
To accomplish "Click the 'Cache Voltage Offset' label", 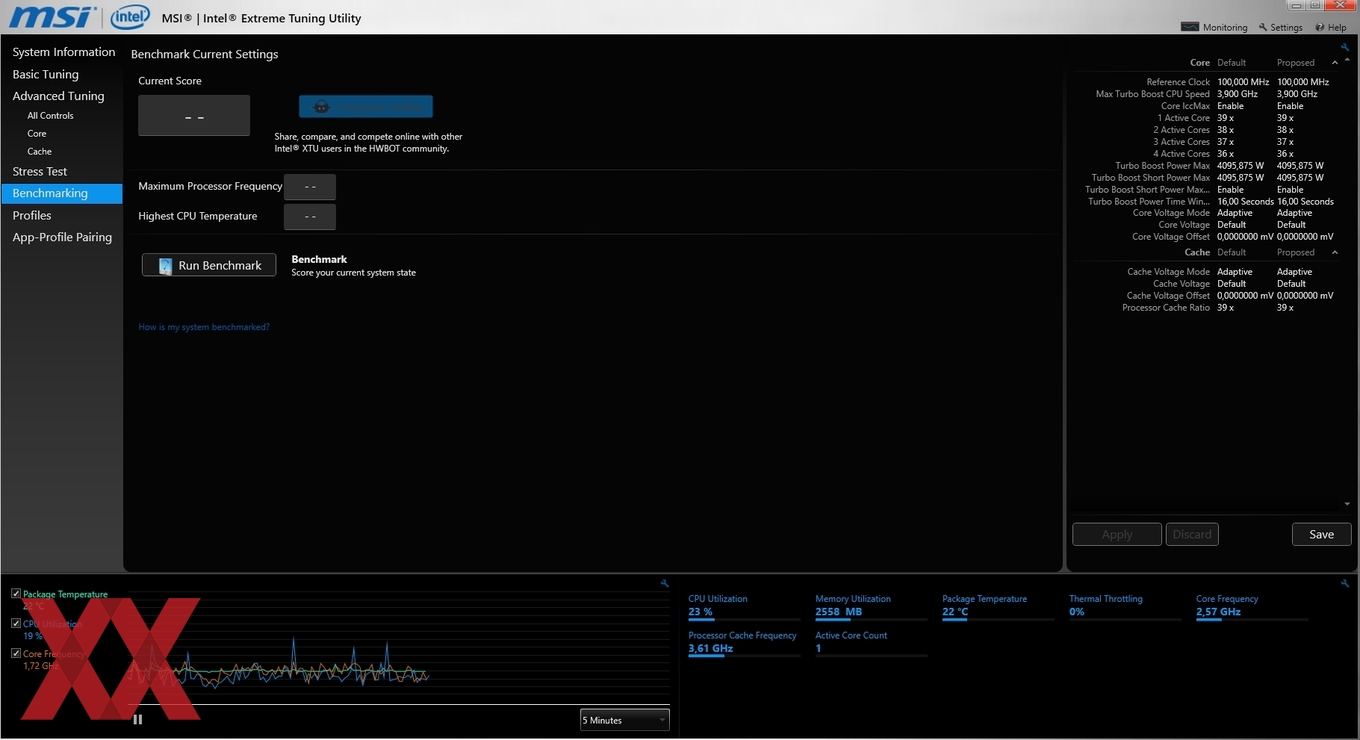I will click(1168, 296).
